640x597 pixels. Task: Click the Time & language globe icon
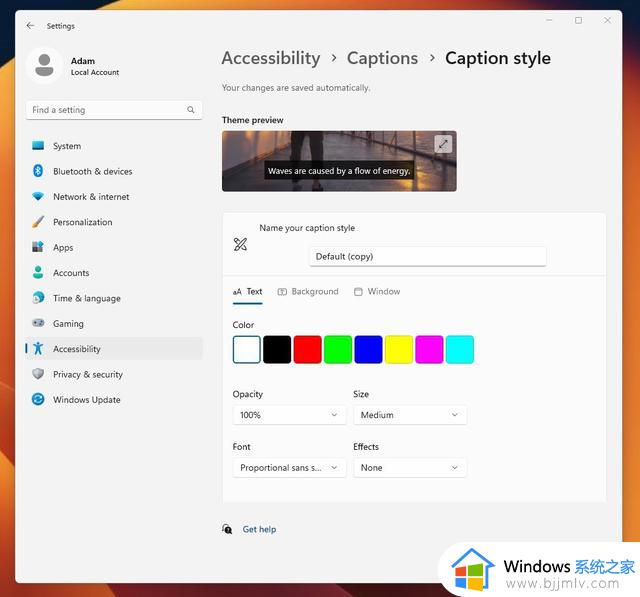pyautogui.click(x=38, y=297)
